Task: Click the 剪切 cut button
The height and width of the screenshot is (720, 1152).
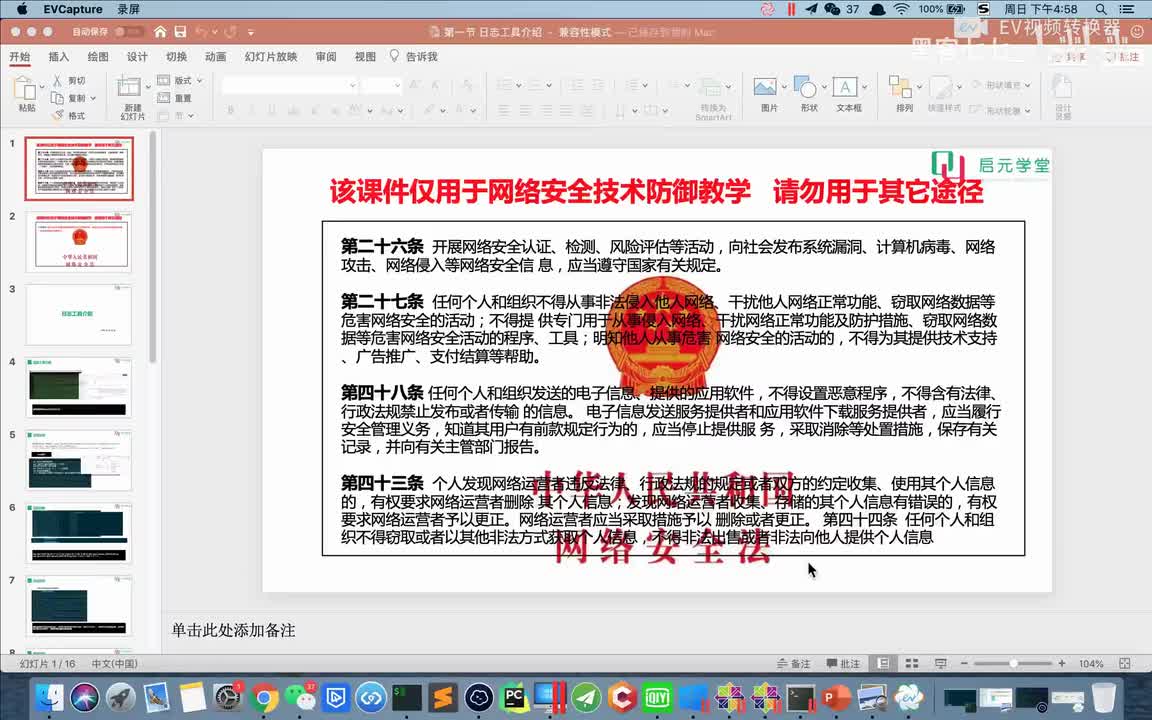Action: [69, 81]
